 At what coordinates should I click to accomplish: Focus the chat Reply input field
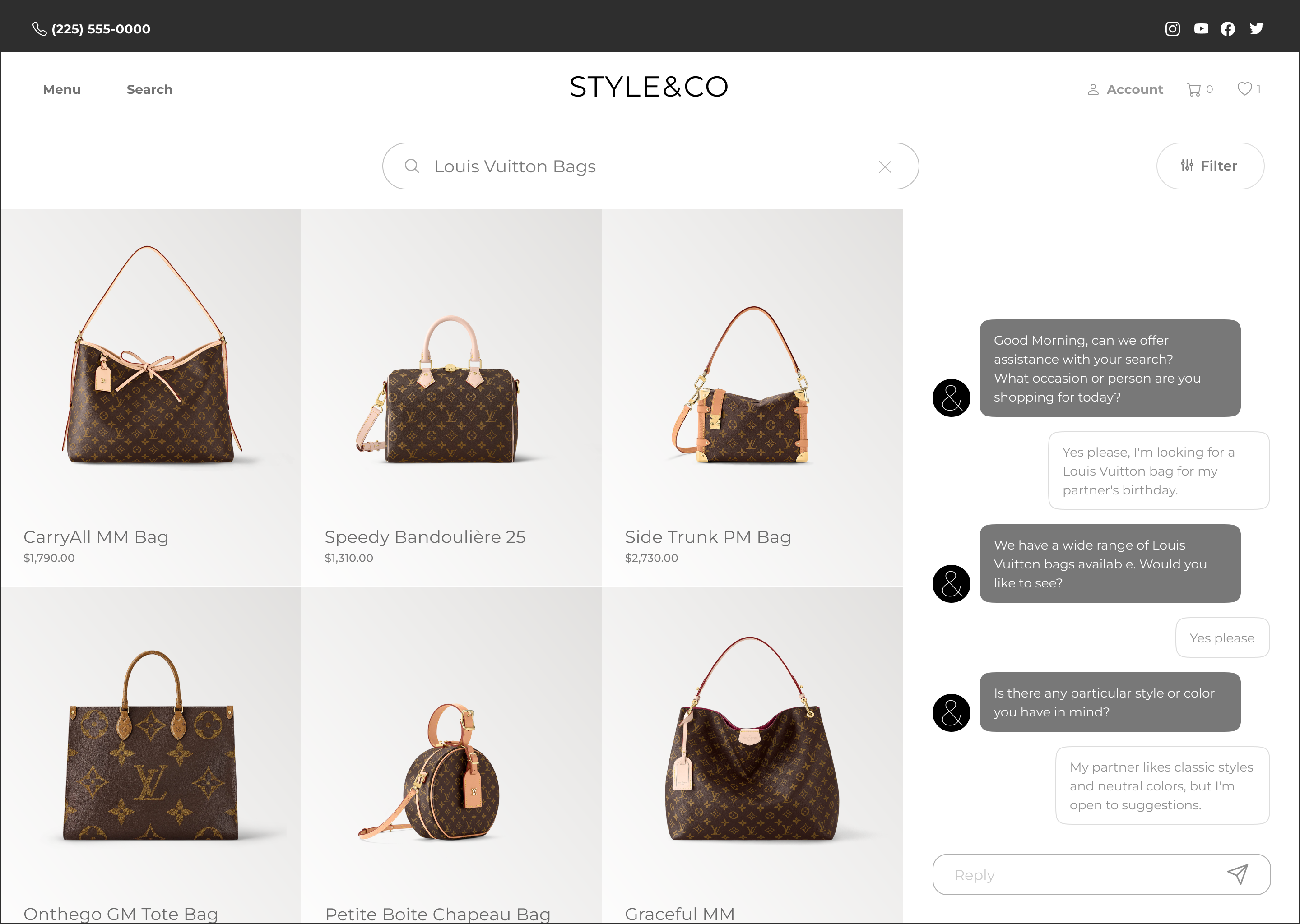pyautogui.click(x=1082, y=874)
